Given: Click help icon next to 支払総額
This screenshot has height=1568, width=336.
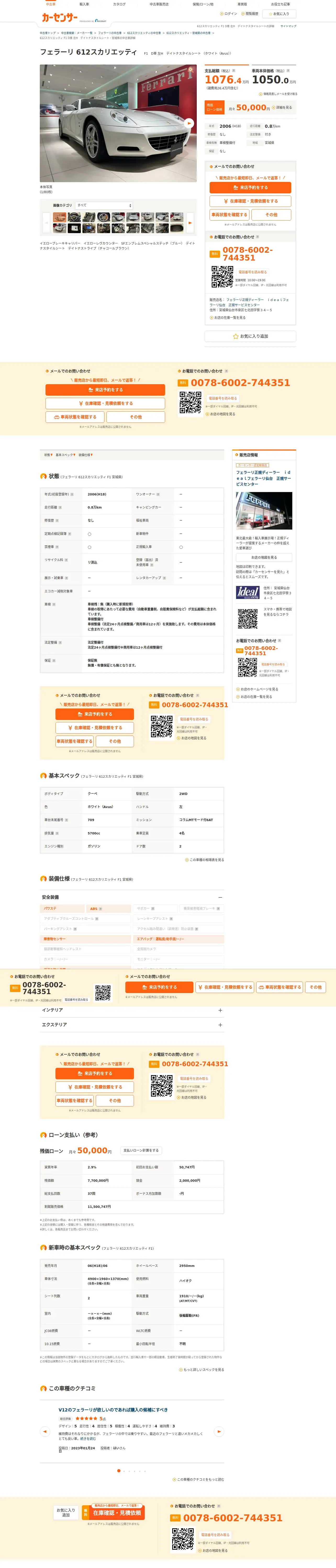Looking at the screenshot, I should [234, 71].
